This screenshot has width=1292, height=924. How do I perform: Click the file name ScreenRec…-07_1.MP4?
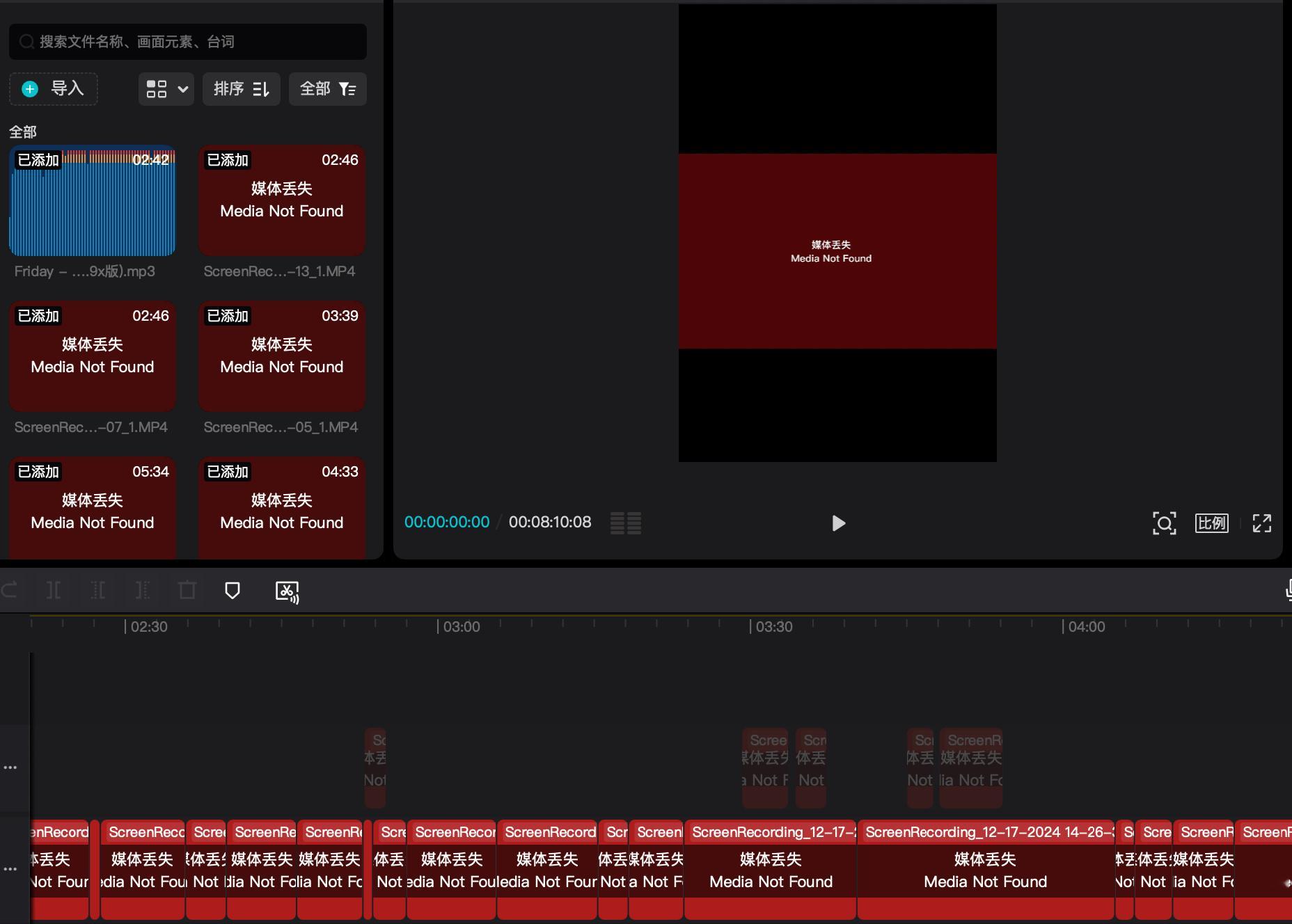point(91,427)
